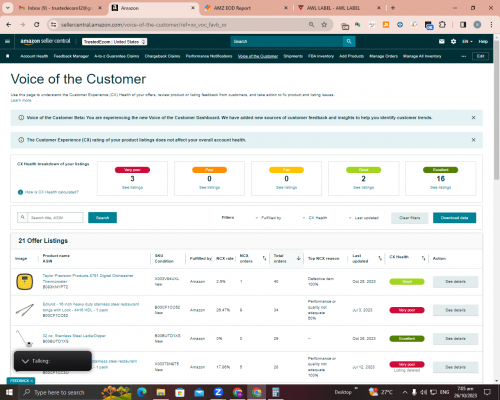Show hidden system tray icons chevron
Viewport: 500px width, 400px height.
[x=405, y=392]
